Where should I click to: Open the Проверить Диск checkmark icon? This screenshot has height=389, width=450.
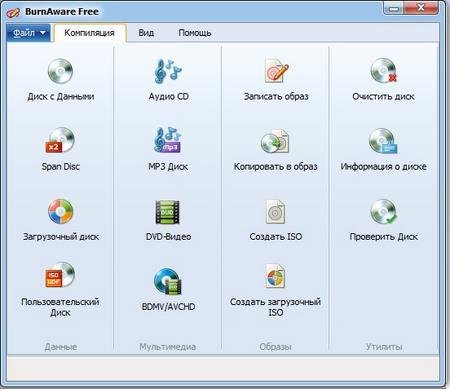coord(384,212)
